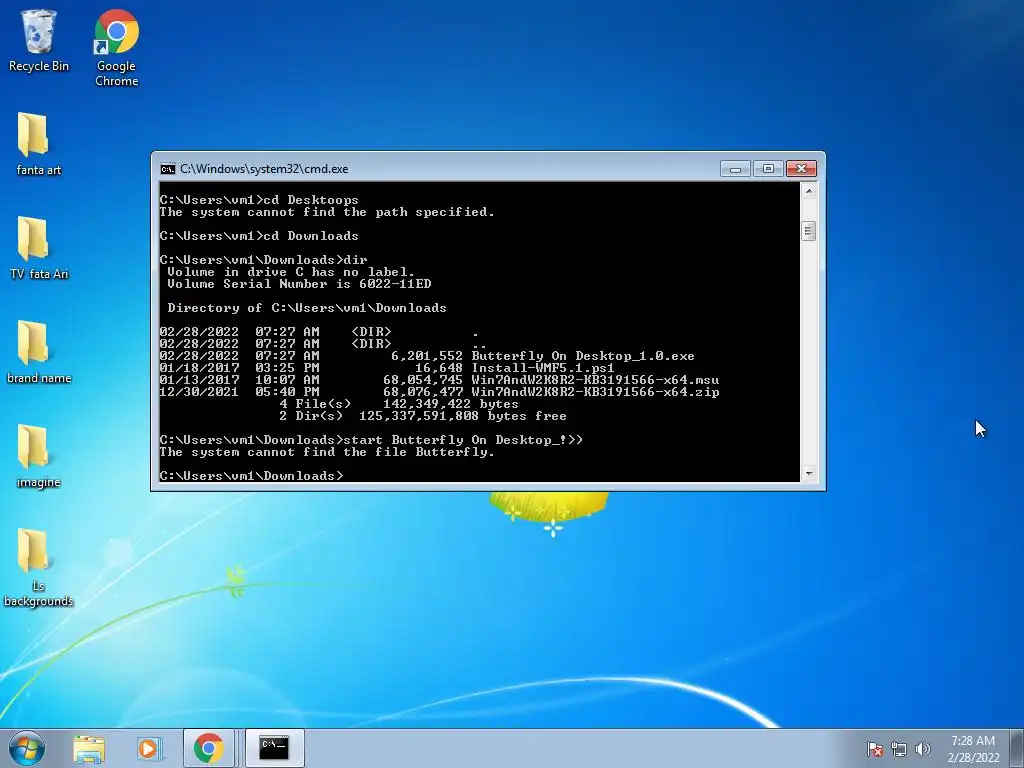Viewport: 1024px width, 768px height.
Task: Click the 01/18/2017 date entry
Action: 199,368
